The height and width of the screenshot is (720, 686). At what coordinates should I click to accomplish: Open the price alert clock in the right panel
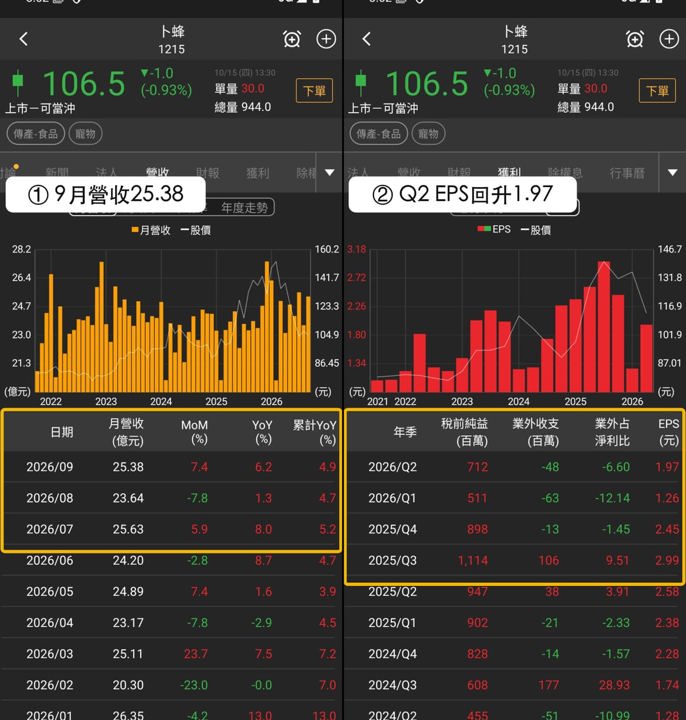point(635,39)
